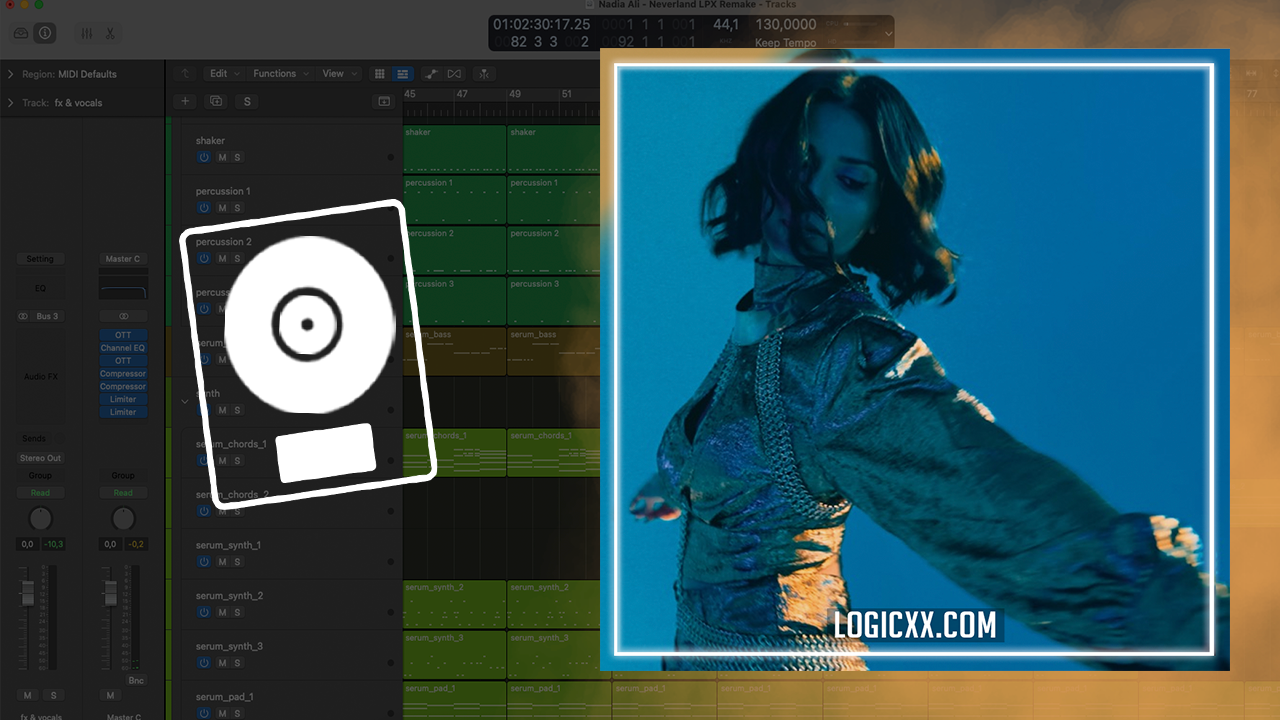Mute the shaker track
Screen dimensions: 1280x720
coord(223,157)
